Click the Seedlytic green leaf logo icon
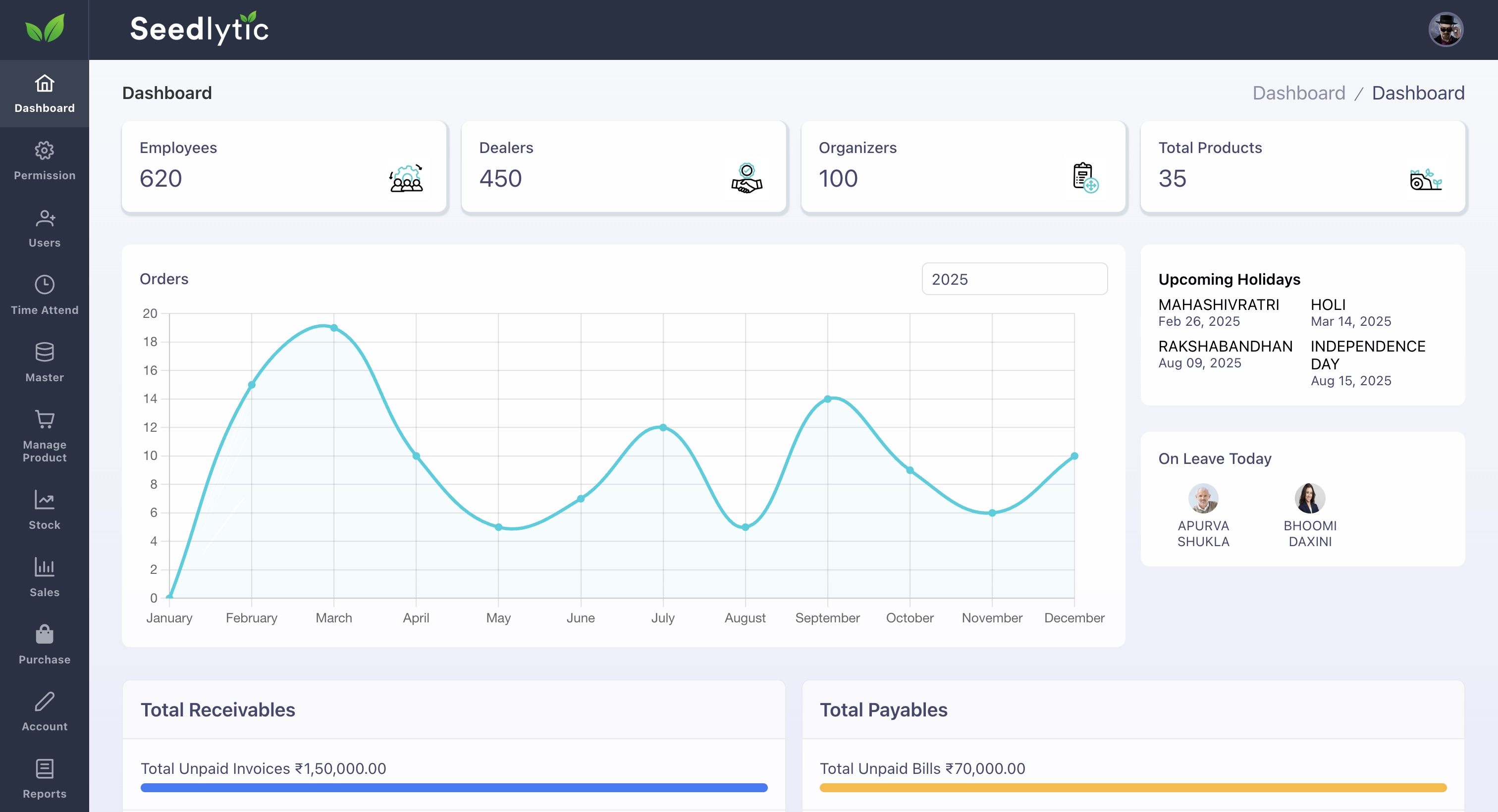Viewport: 1498px width, 812px height. coord(45,29)
